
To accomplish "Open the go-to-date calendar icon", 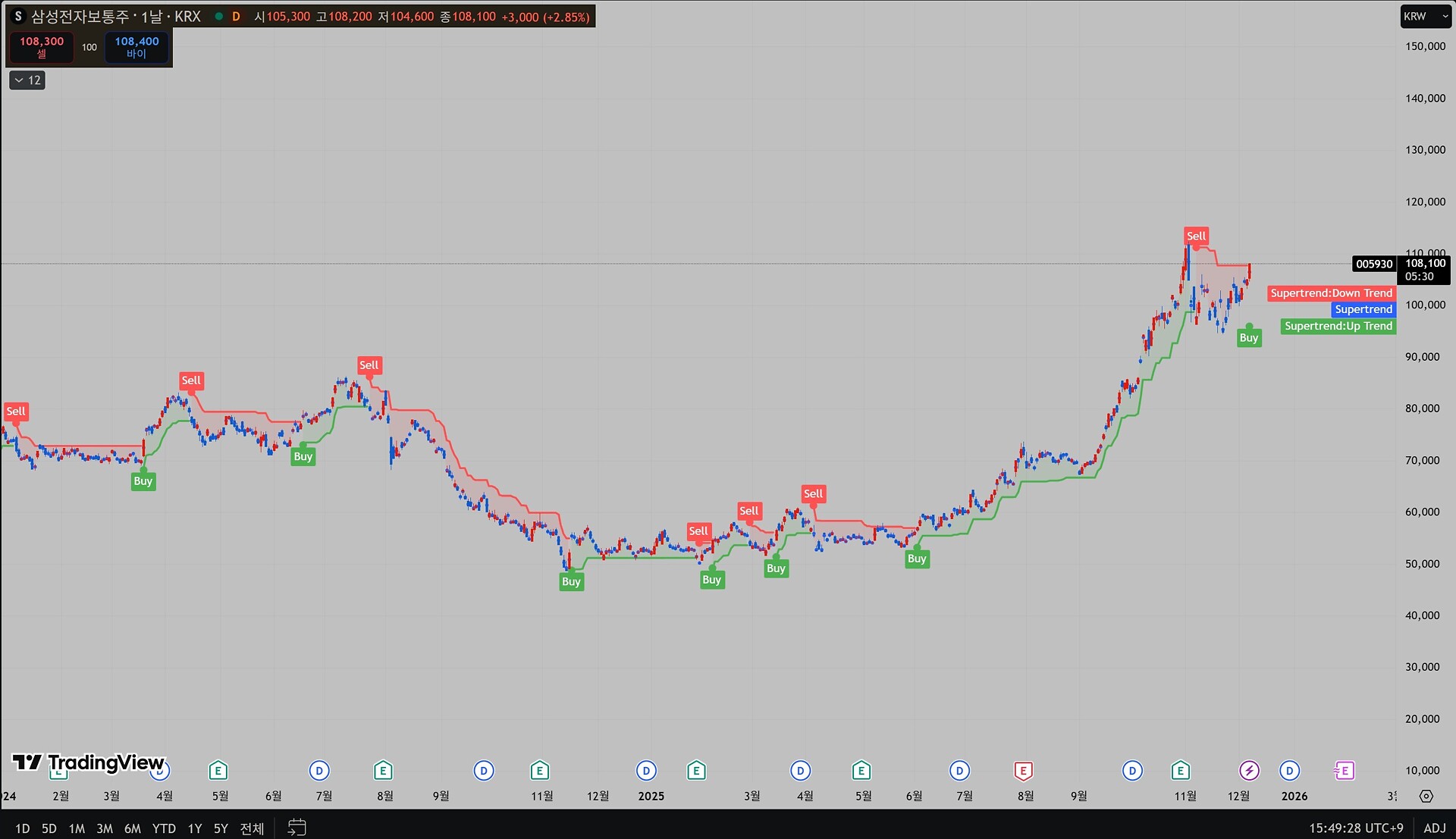I will 297,828.
